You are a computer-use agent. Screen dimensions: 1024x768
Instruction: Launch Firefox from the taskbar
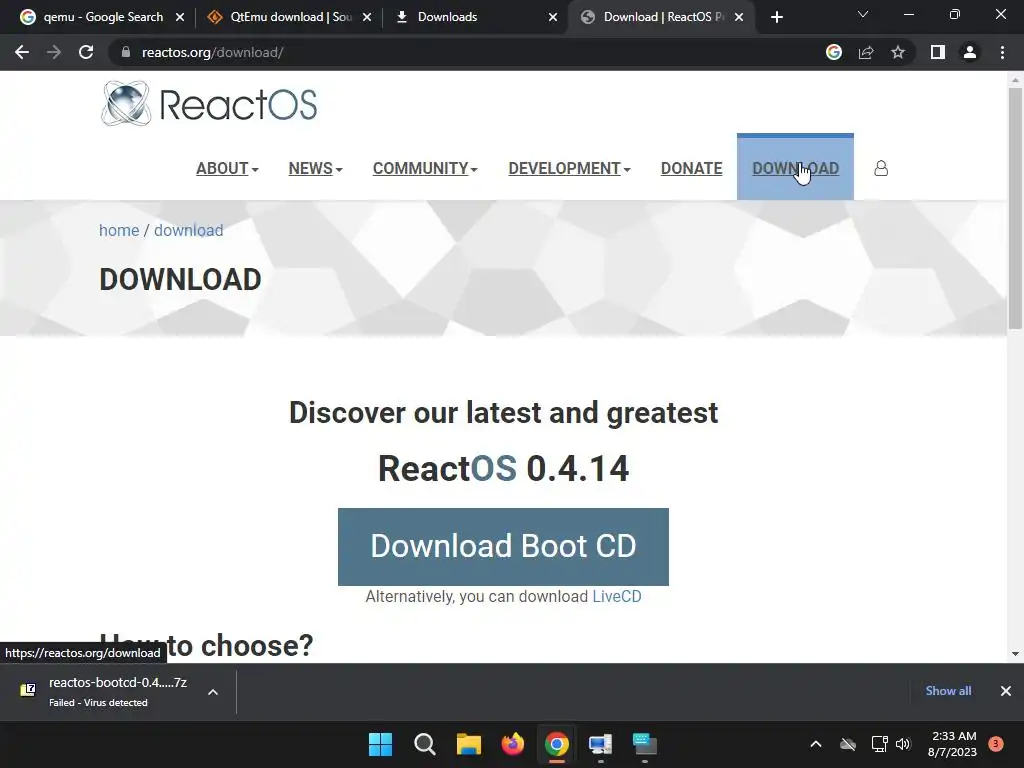tap(513, 744)
